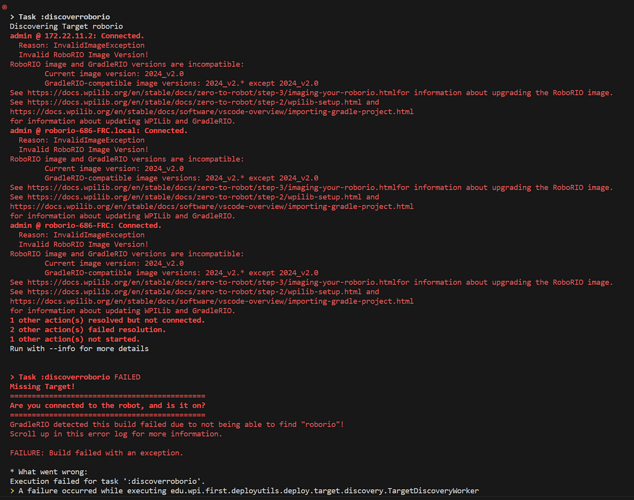
Task: Open third imaging-your-roborio.html link
Action: point(212,282)
